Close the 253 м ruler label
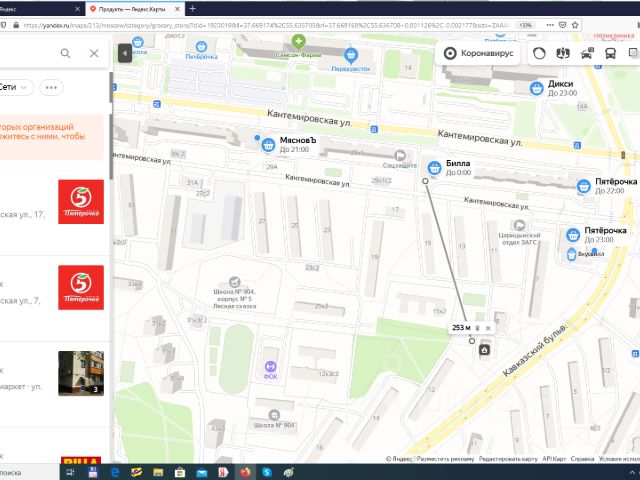 pos(488,328)
